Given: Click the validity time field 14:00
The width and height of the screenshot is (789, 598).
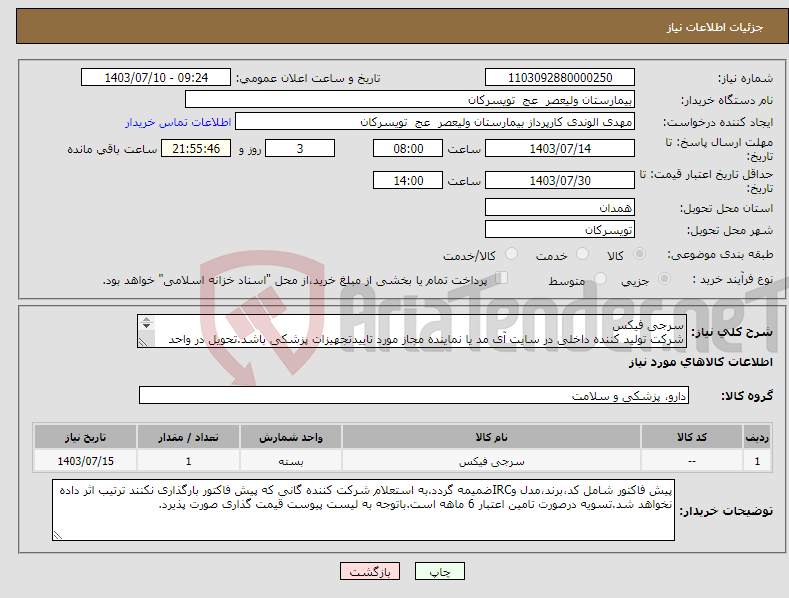Looking at the screenshot, I should click(x=408, y=180).
